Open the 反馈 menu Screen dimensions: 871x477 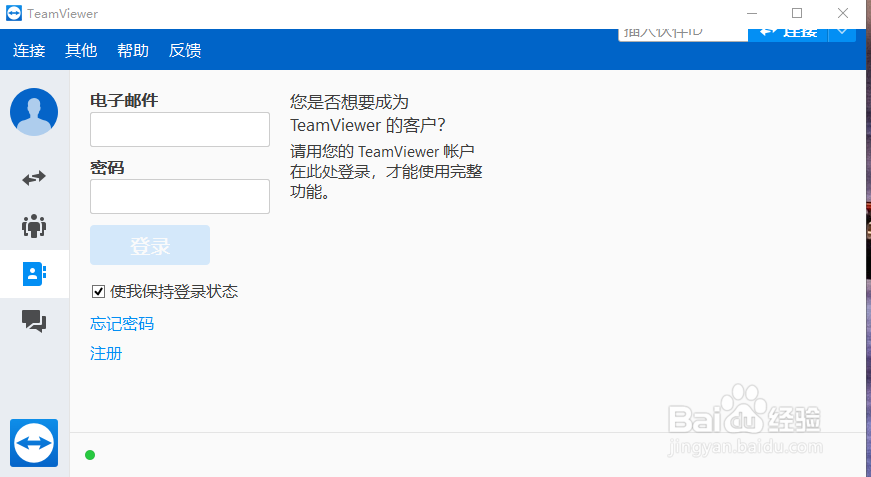pyautogui.click(x=185, y=51)
